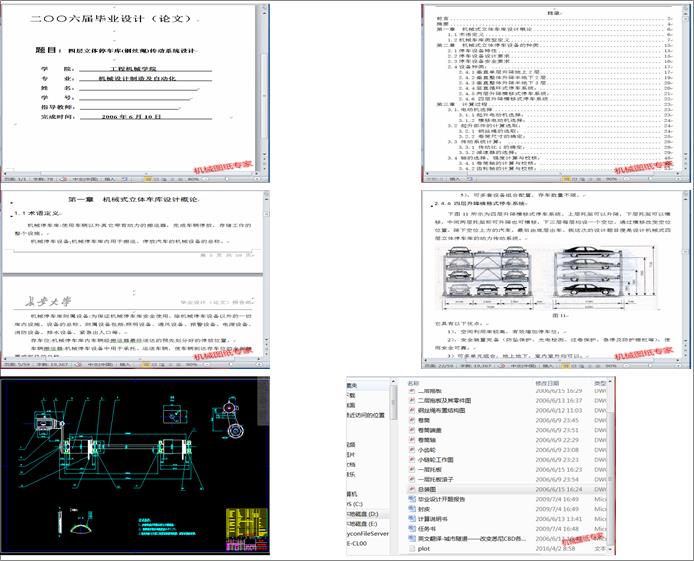Click 中文(中国) language in cover page status bar
694x561 pixels.
coord(85,179)
